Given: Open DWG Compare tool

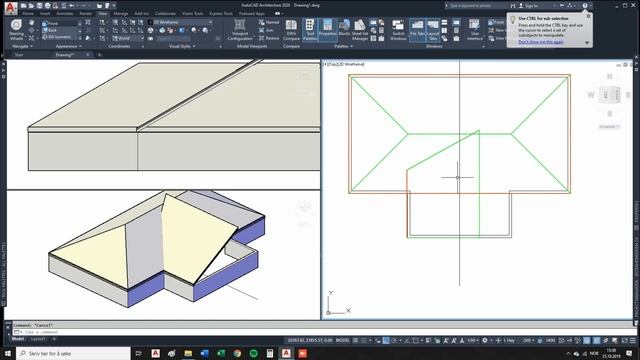Looking at the screenshot, I should (x=291, y=30).
